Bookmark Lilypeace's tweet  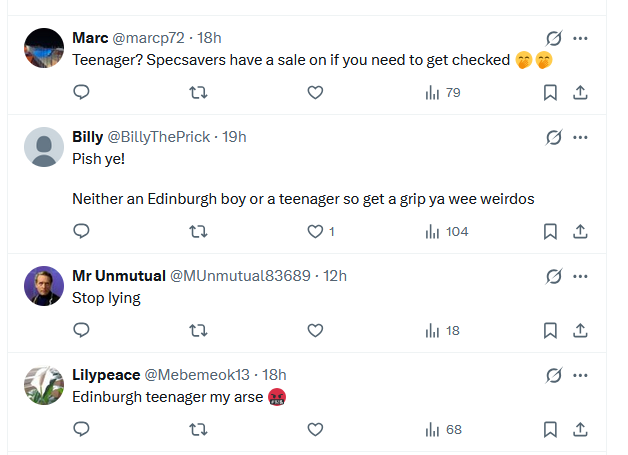[x=549, y=429]
